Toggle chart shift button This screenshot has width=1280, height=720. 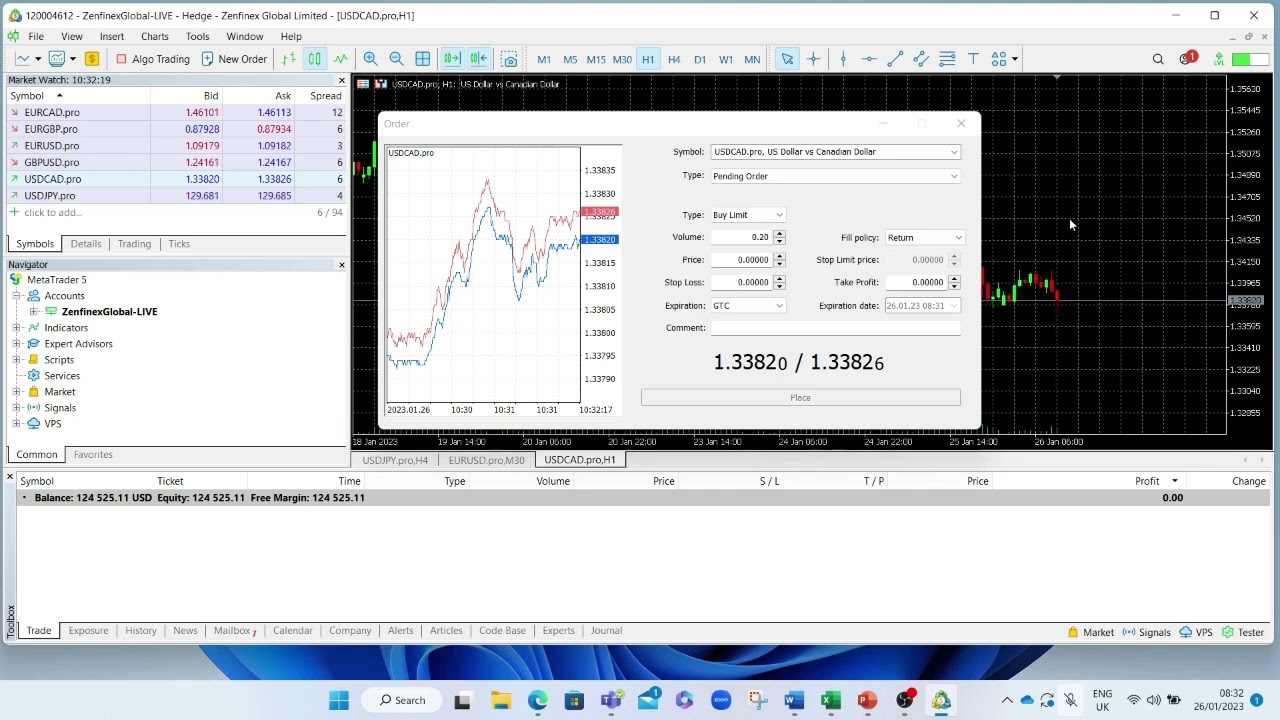(478, 59)
